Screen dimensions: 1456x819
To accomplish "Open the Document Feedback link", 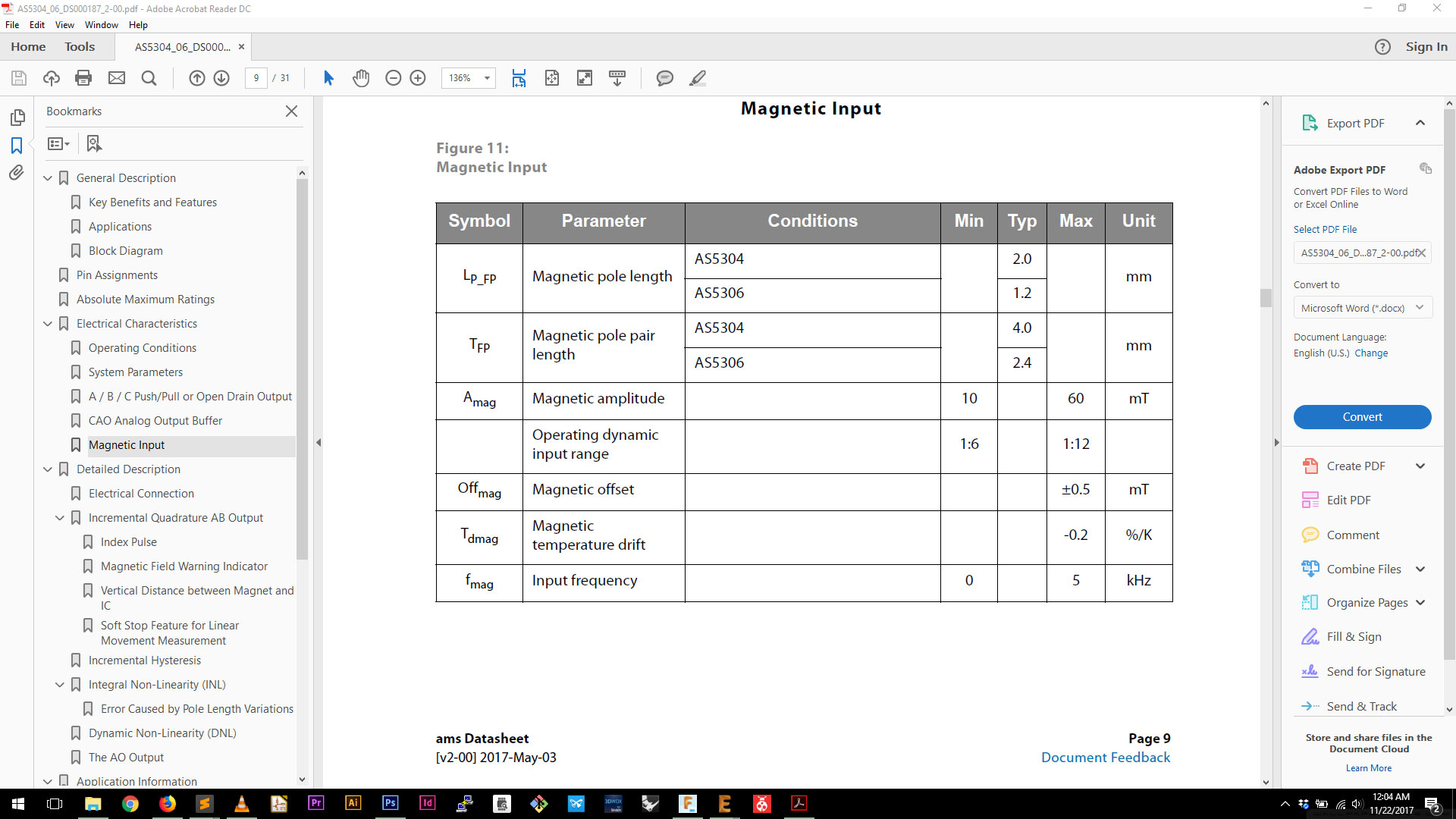I will (x=1106, y=758).
